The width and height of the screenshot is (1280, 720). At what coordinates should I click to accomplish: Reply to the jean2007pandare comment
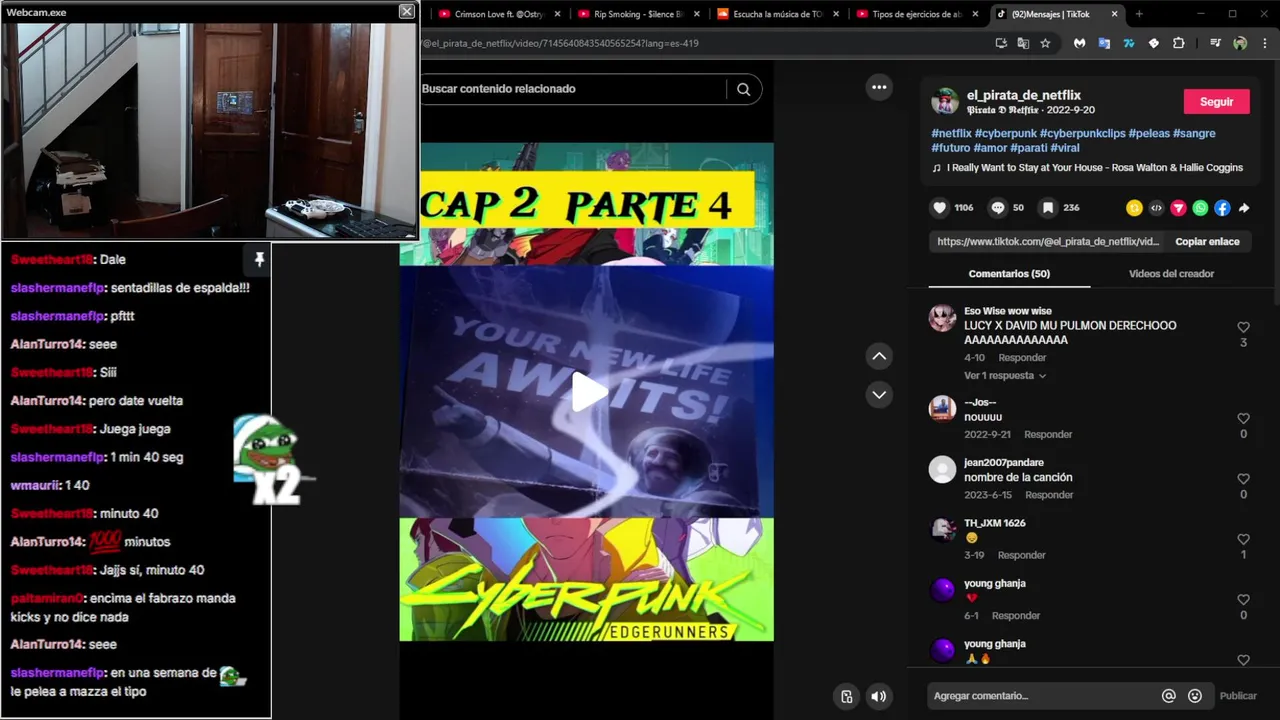(x=1049, y=495)
